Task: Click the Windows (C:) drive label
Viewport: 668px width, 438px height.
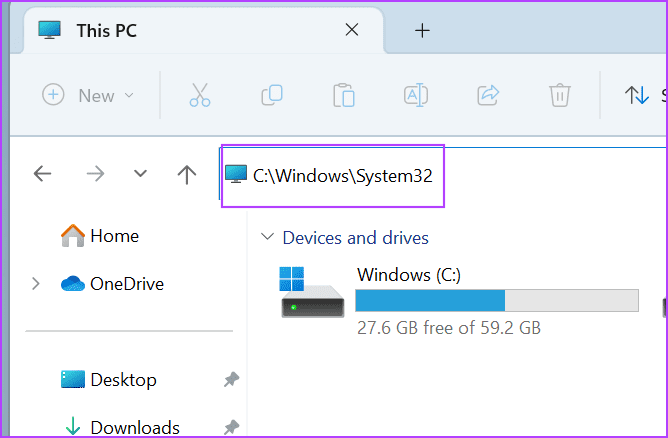Action: point(409,275)
